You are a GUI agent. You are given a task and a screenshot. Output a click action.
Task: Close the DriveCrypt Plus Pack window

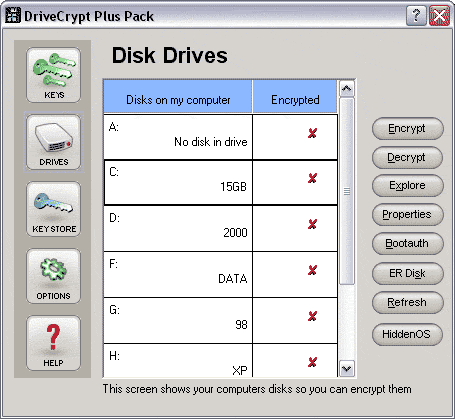[439, 15]
